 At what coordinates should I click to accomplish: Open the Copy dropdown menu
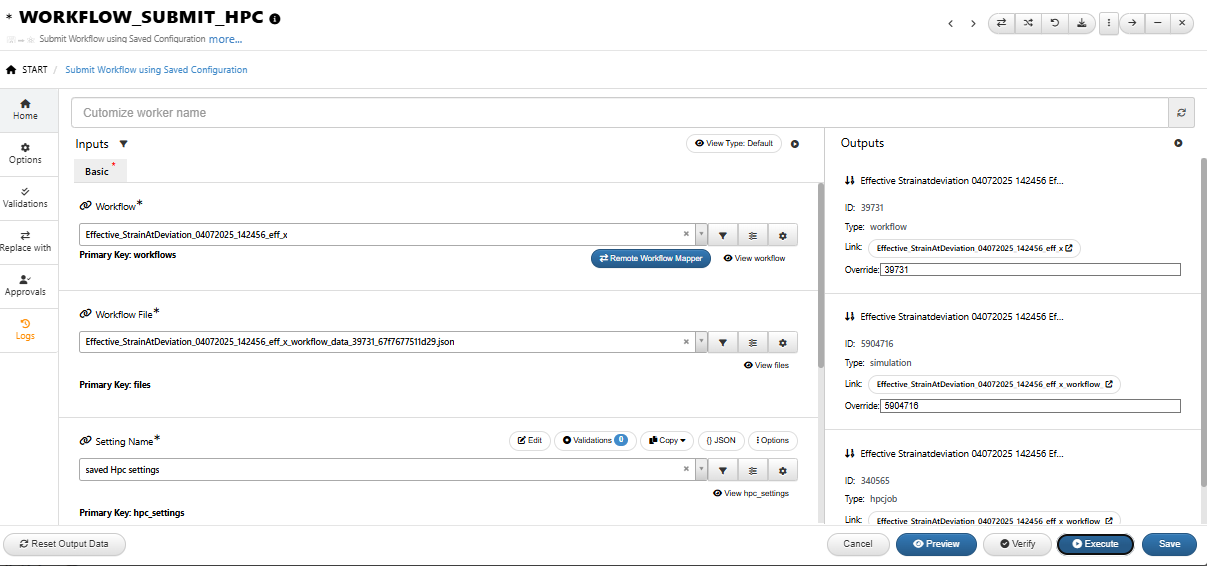(x=667, y=440)
